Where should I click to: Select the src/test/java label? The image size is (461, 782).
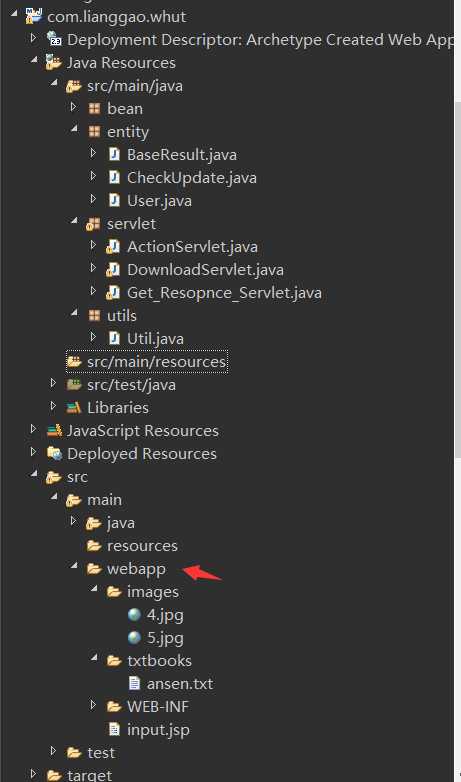[x=131, y=385]
